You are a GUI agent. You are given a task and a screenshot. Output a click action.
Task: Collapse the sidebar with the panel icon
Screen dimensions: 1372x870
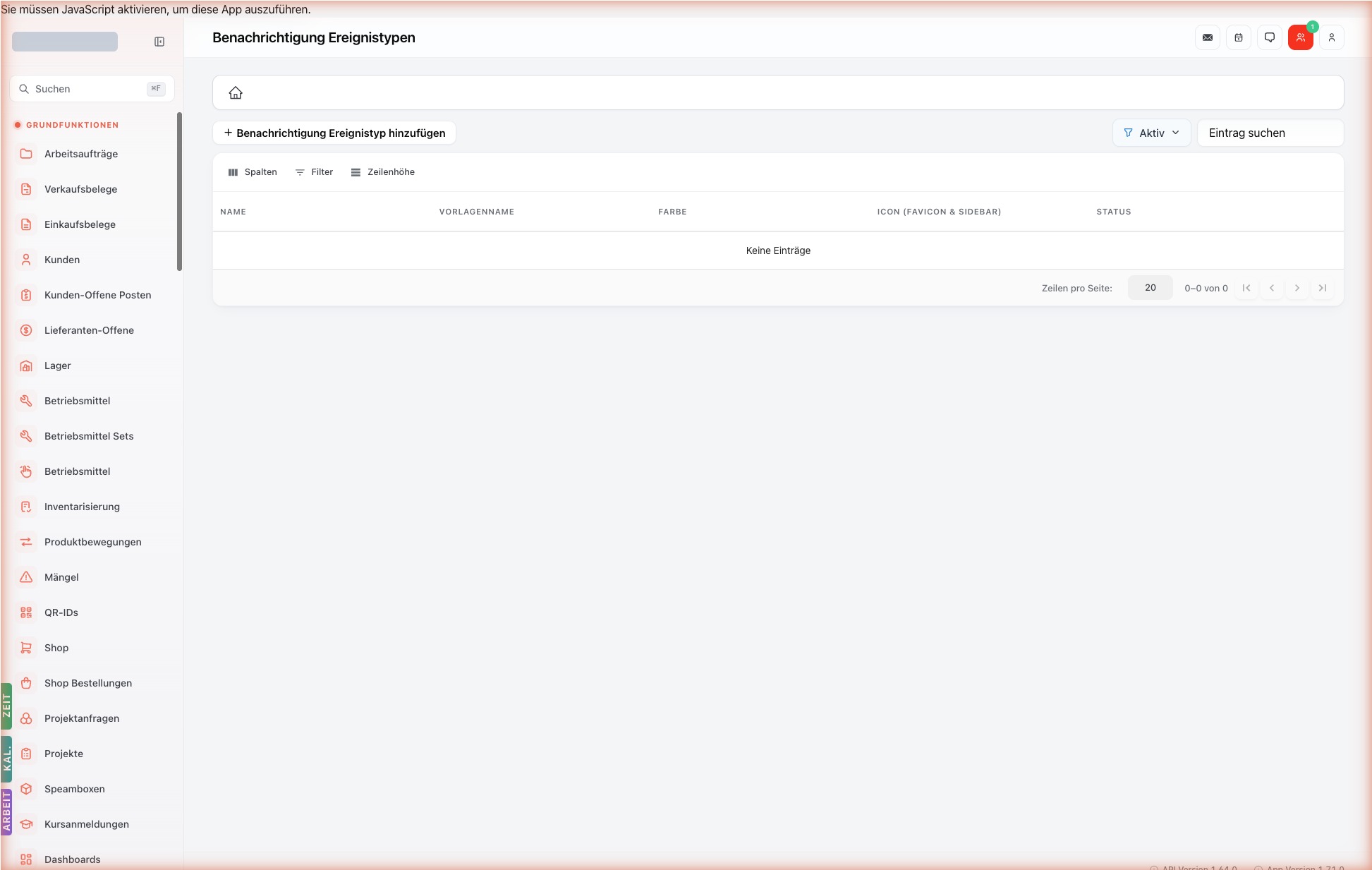tap(159, 42)
